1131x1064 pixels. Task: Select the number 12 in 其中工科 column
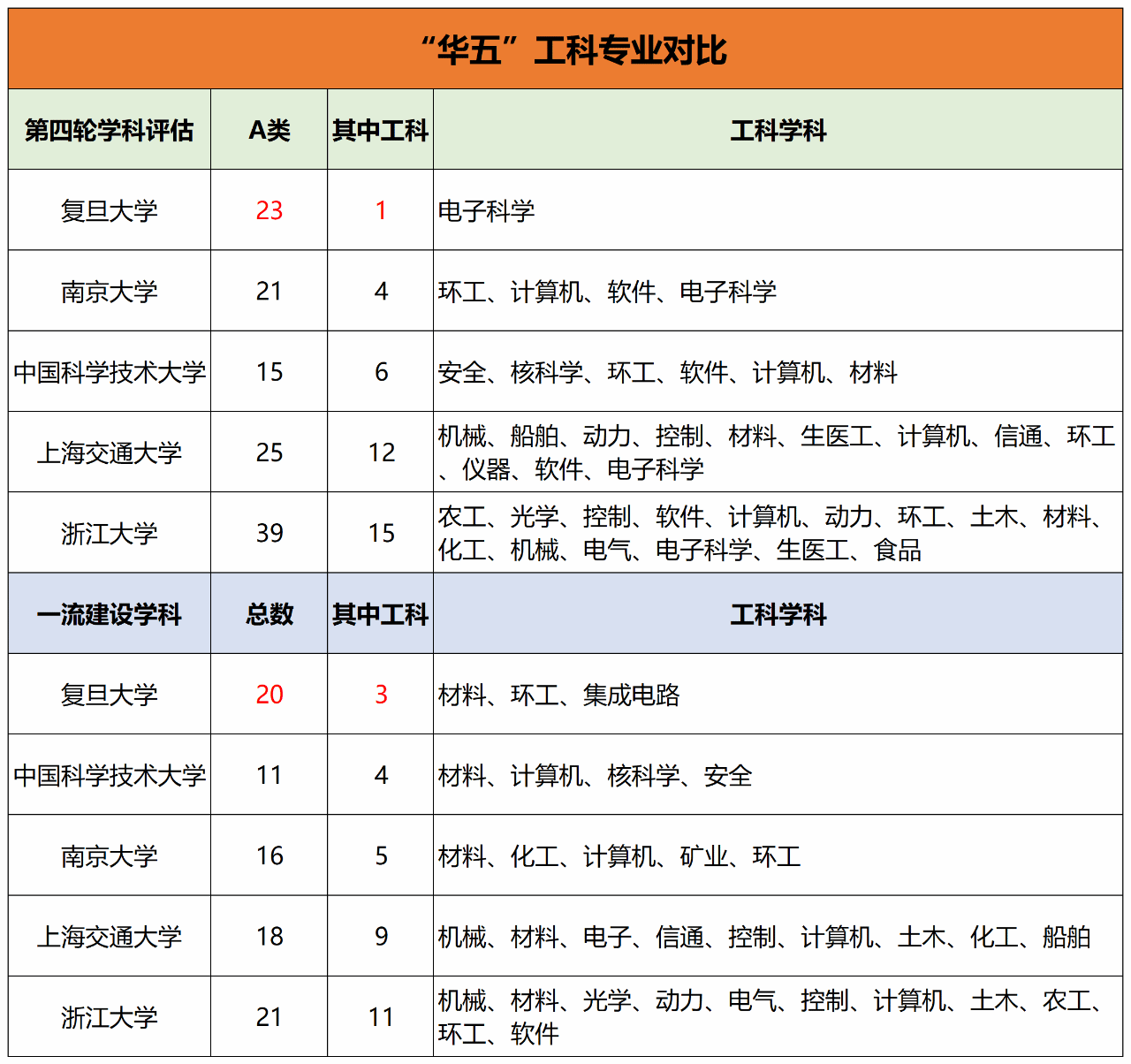click(x=381, y=452)
